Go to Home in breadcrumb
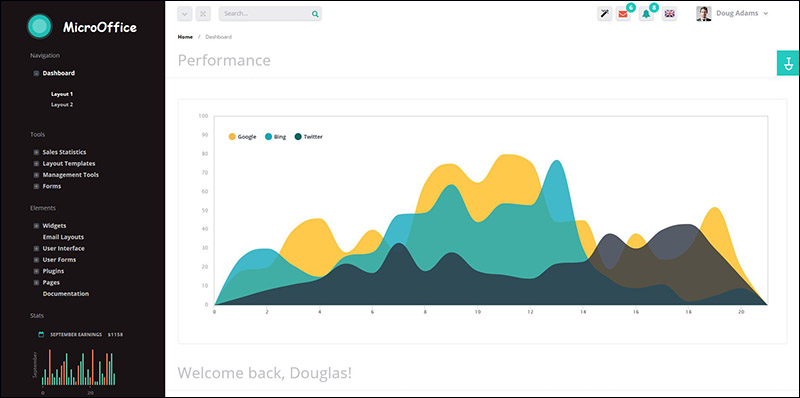 [185, 37]
